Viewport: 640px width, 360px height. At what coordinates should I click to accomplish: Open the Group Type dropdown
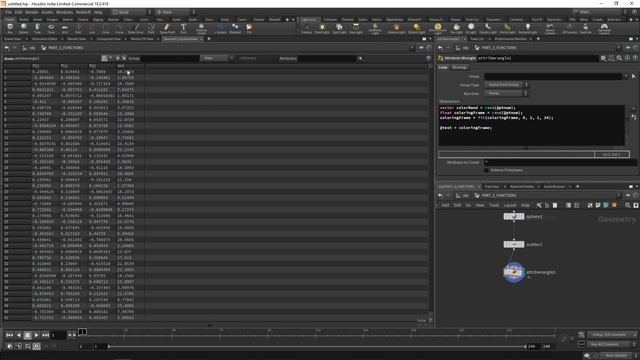[506, 84]
